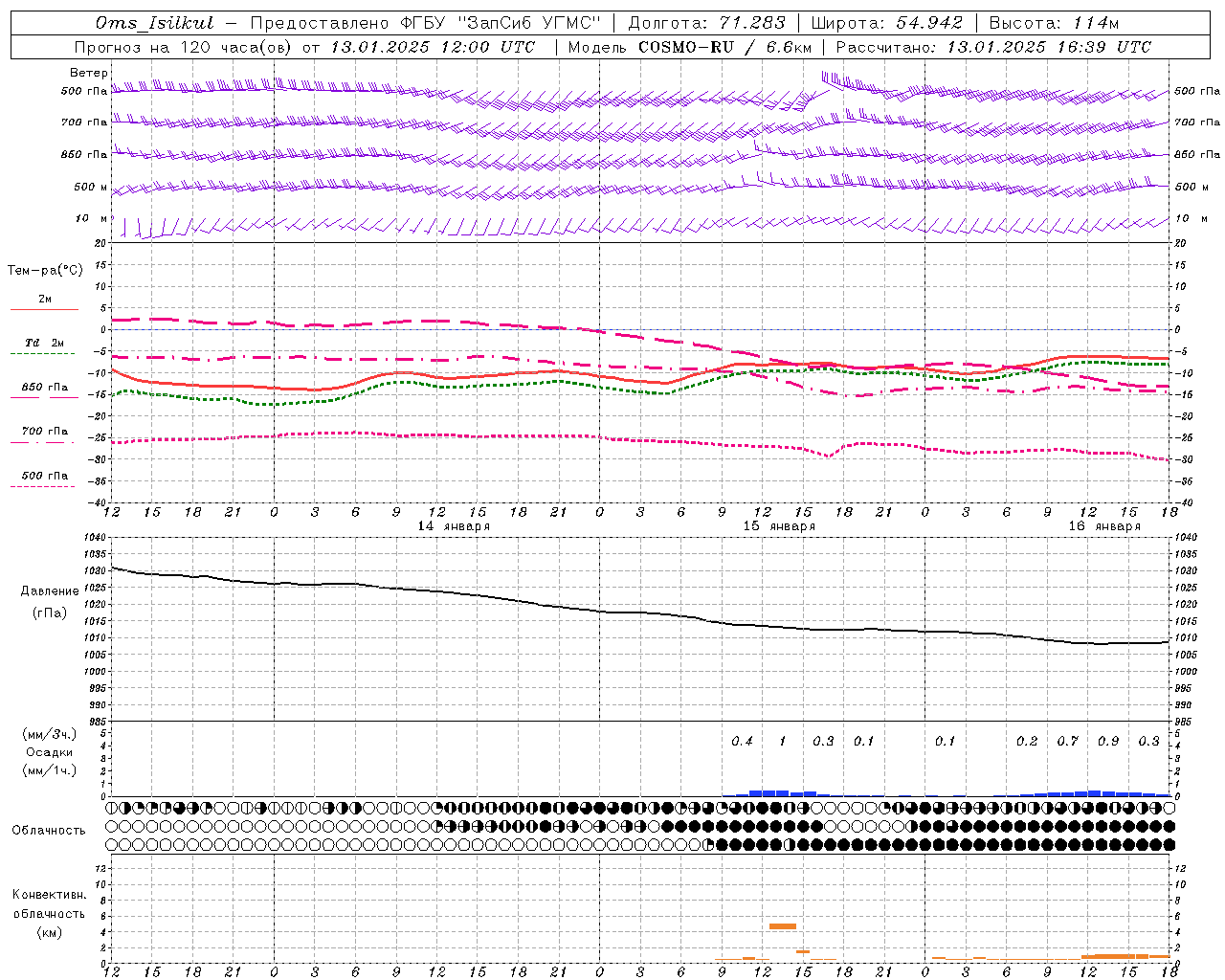Click the Рассчитано: 13.01.2025 16:39 UTC timestamp

(993, 47)
